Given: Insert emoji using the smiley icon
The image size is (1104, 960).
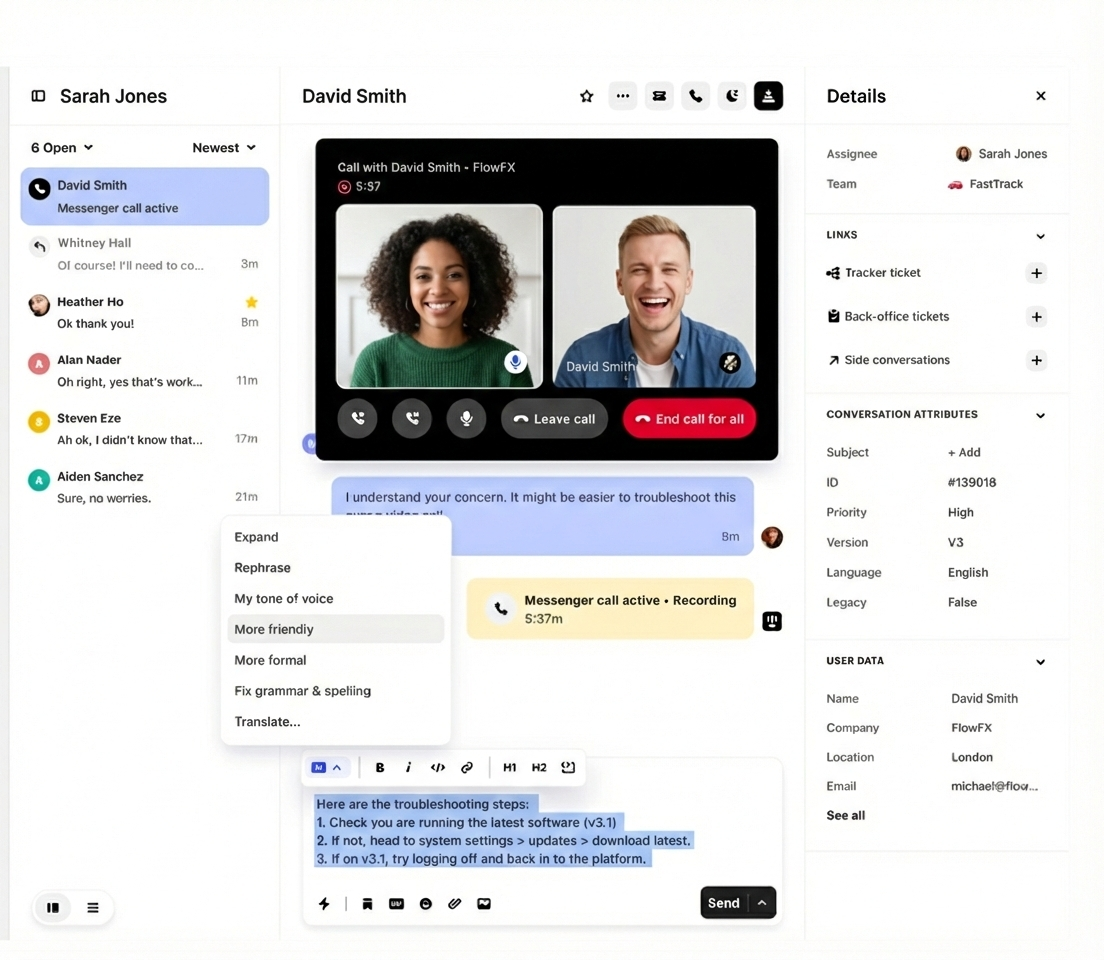Looking at the screenshot, I should click(x=426, y=904).
